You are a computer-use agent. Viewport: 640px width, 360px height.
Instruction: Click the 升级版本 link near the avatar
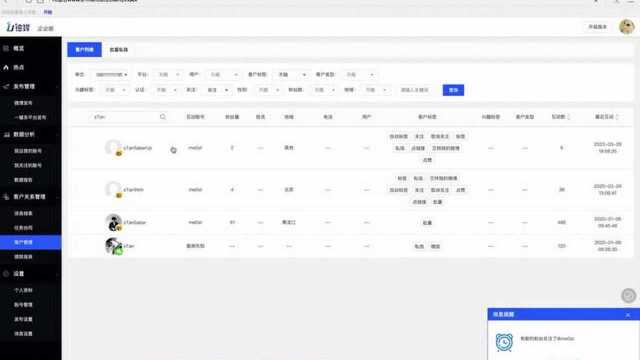597,27
